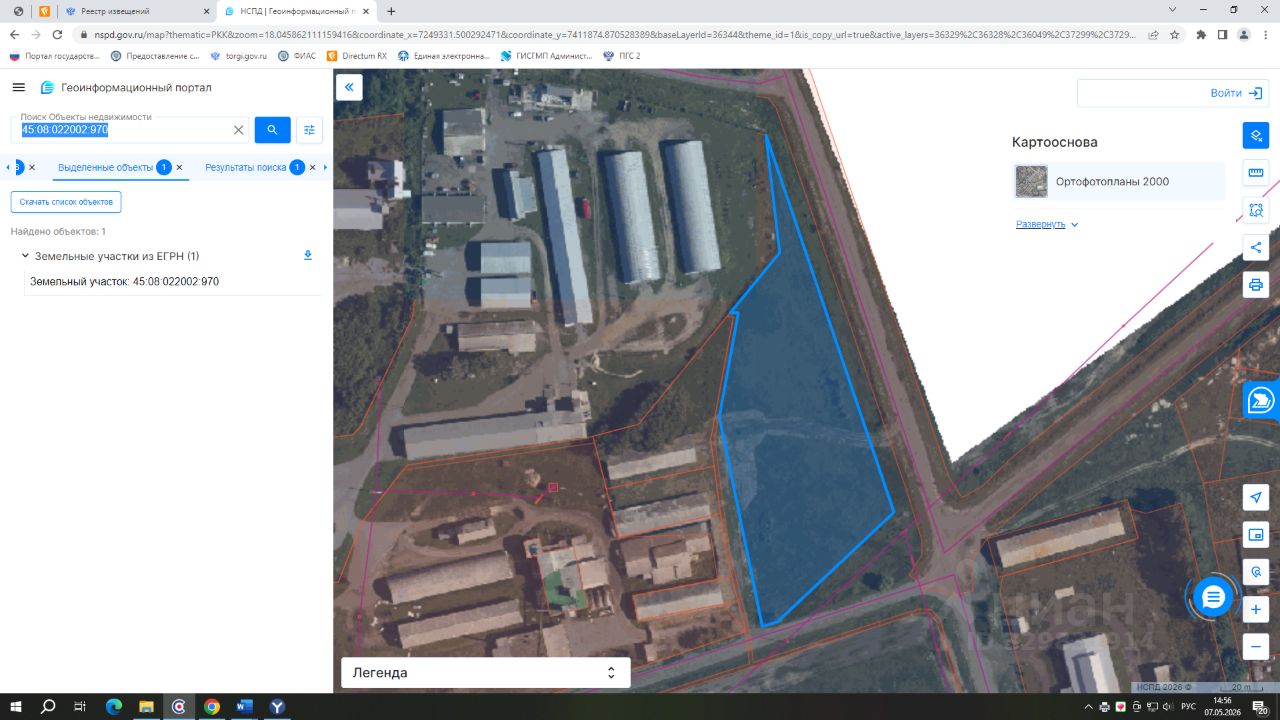Click the geolocation arrow icon
The image size is (1280, 720).
[1255, 497]
